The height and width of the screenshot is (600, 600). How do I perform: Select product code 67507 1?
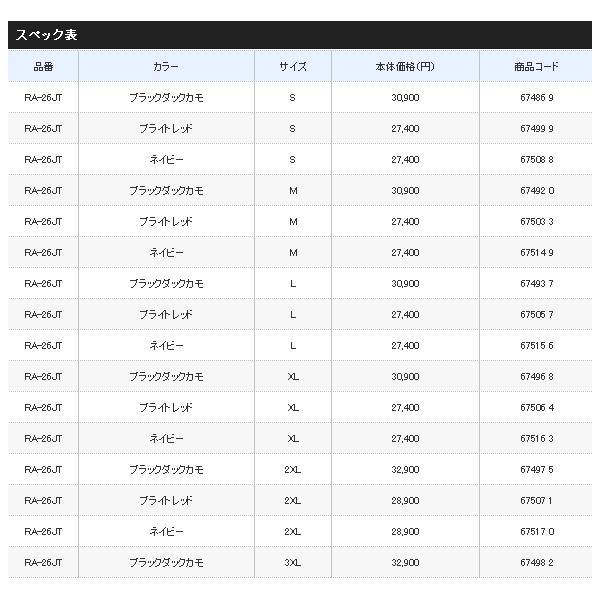tap(536, 501)
